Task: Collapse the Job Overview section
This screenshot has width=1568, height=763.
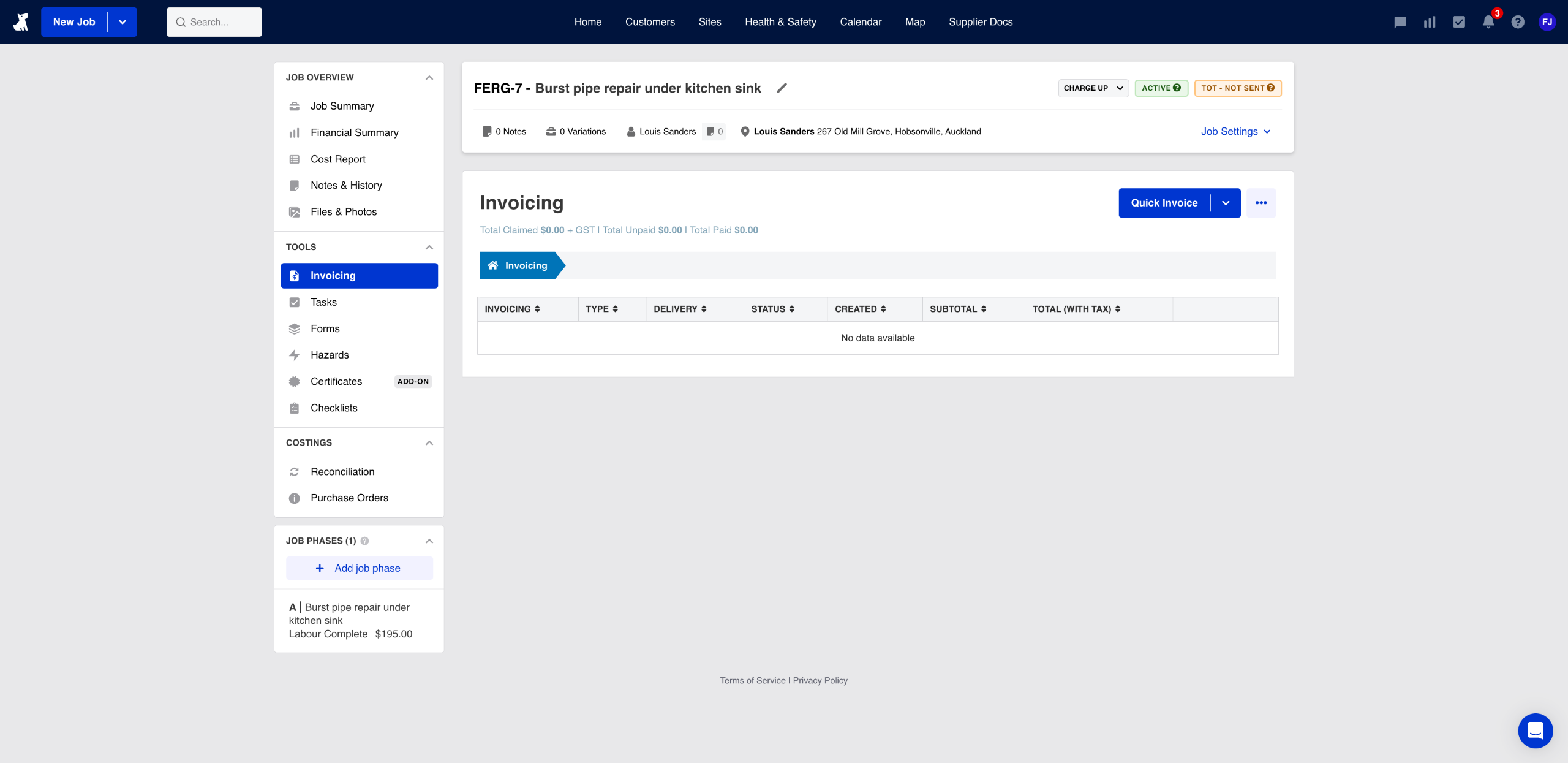Action: (429, 78)
